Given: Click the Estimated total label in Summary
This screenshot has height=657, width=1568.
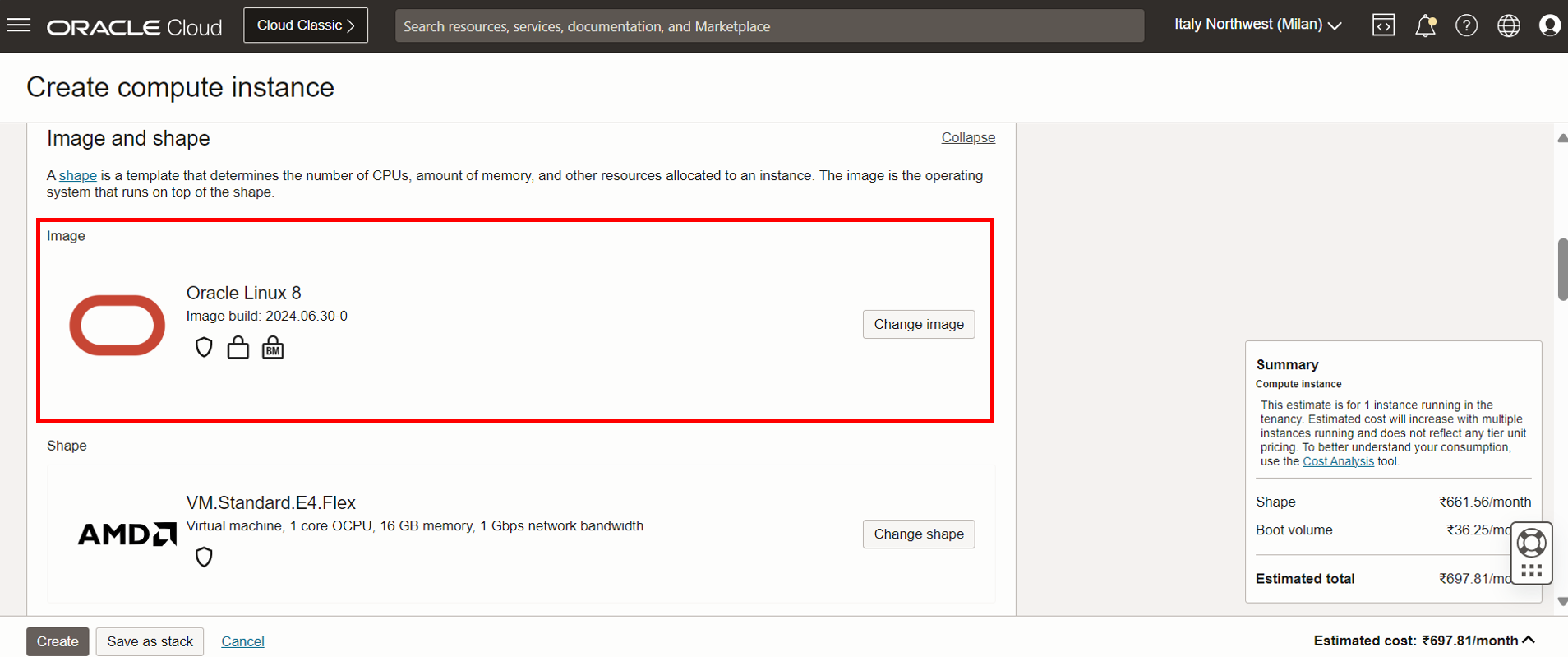Looking at the screenshot, I should coord(1305,578).
